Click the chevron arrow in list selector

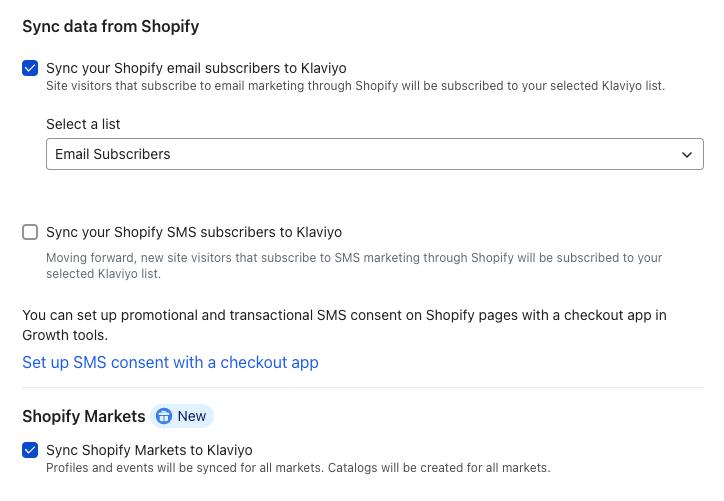point(687,155)
